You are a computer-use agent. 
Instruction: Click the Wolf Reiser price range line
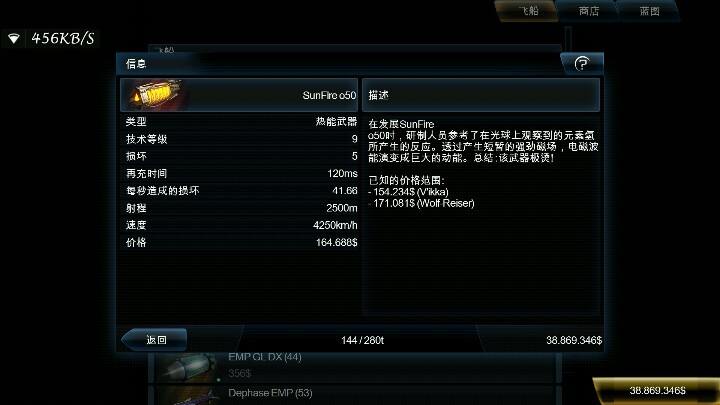[x=421, y=203]
